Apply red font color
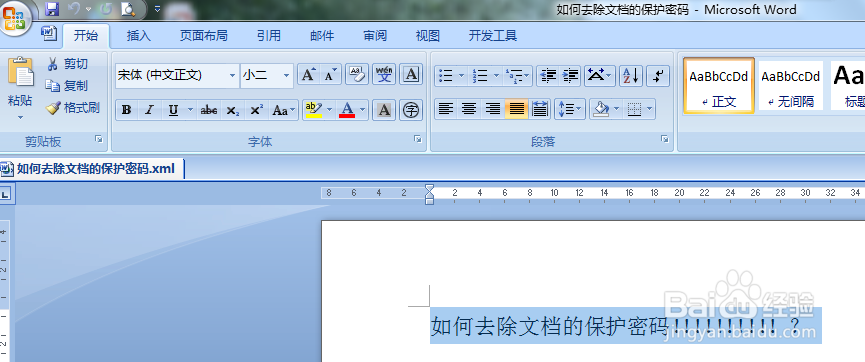 point(346,110)
